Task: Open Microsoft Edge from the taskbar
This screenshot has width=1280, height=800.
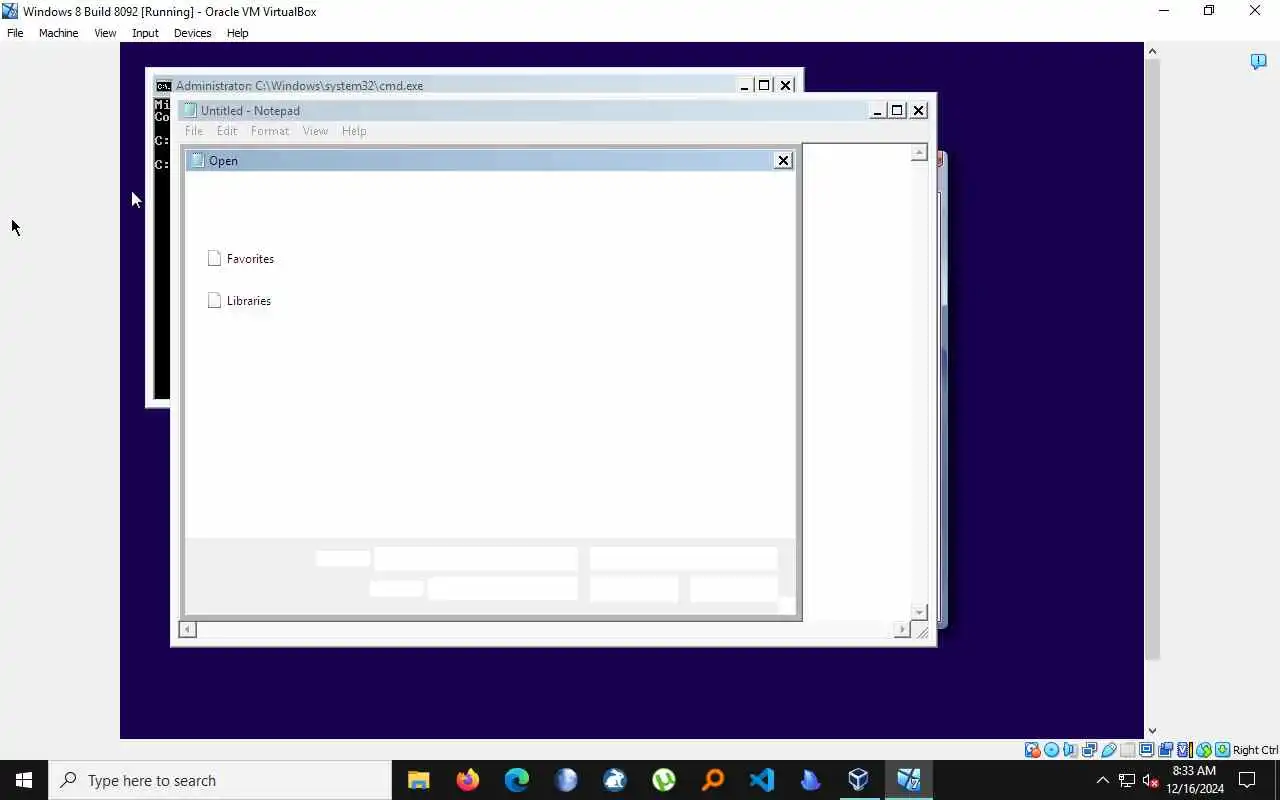Action: tap(516, 780)
